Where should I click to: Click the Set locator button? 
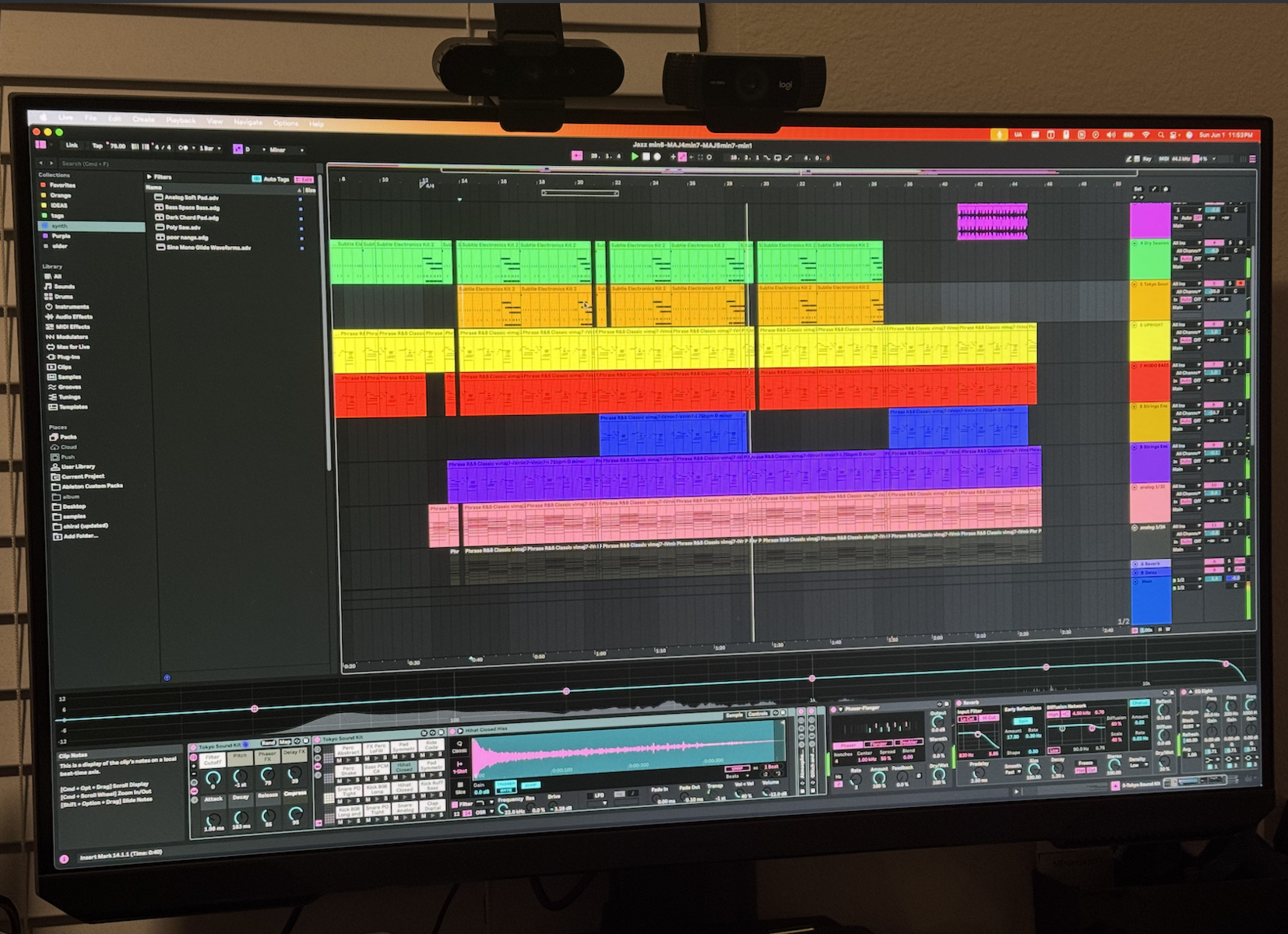pos(1138,188)
